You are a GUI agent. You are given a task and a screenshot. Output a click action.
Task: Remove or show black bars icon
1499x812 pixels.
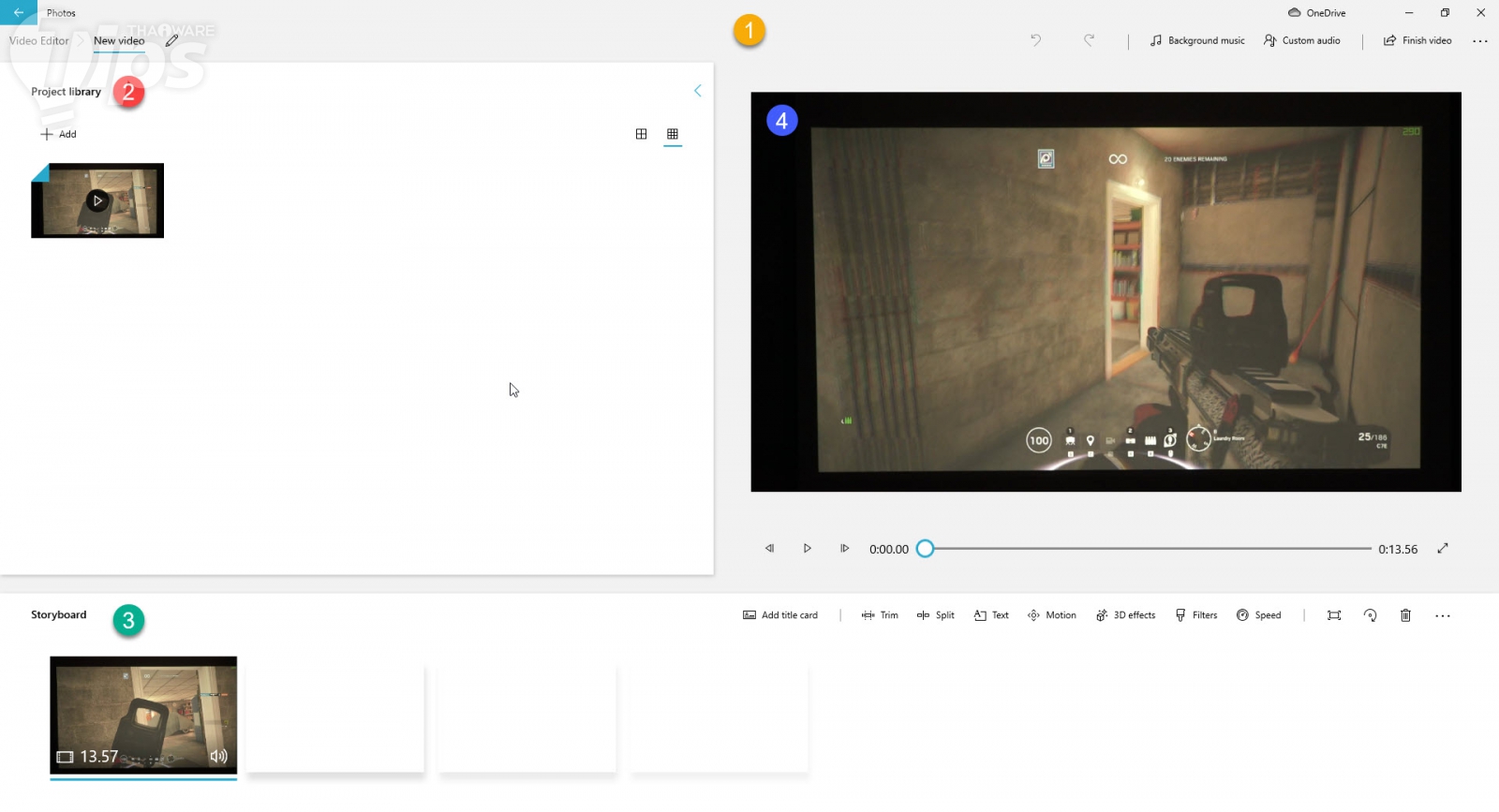[1334, 615]
